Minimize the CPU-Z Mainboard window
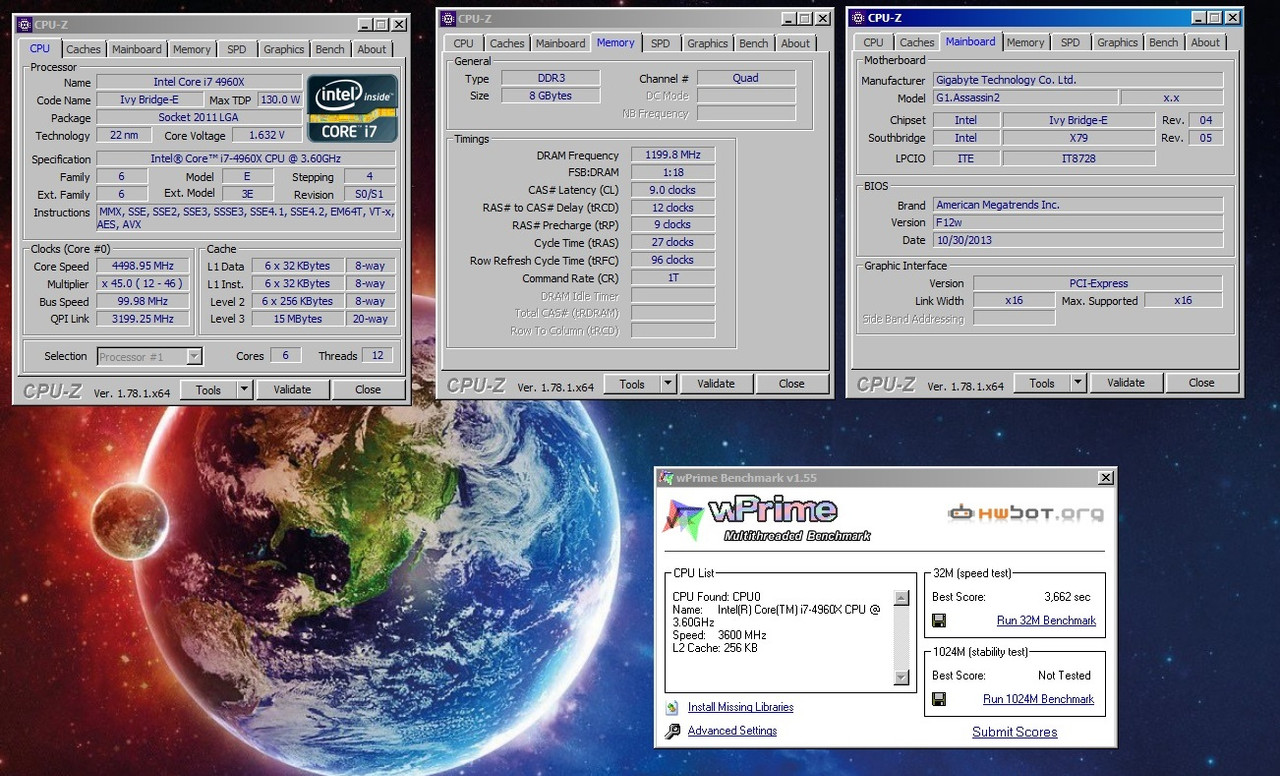Image resolution: width=1280 pixels, height=776 pixels. pos(1197,17)
